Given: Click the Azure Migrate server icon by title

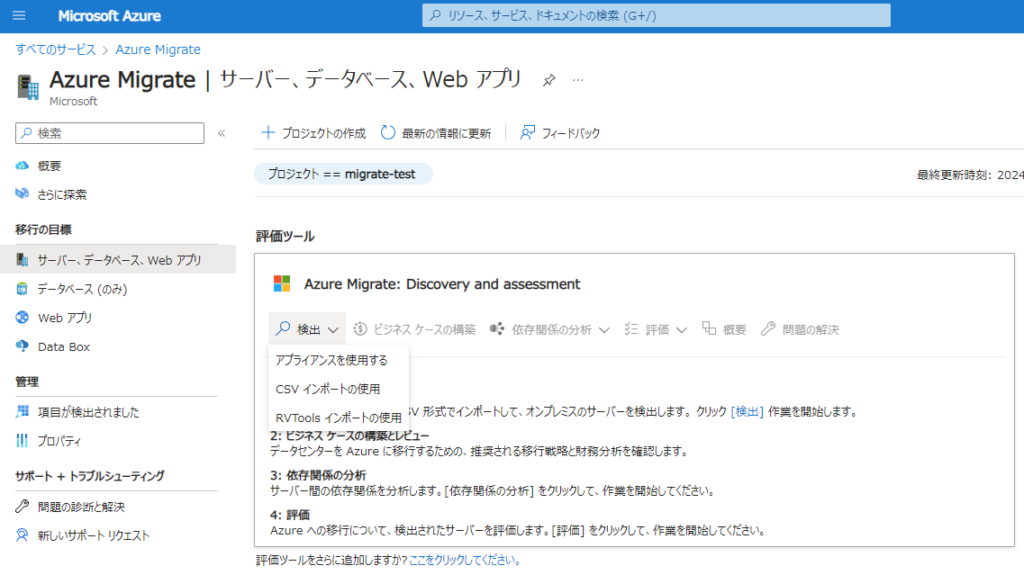Looking at the screenshot, I should (x=28, y=87).
